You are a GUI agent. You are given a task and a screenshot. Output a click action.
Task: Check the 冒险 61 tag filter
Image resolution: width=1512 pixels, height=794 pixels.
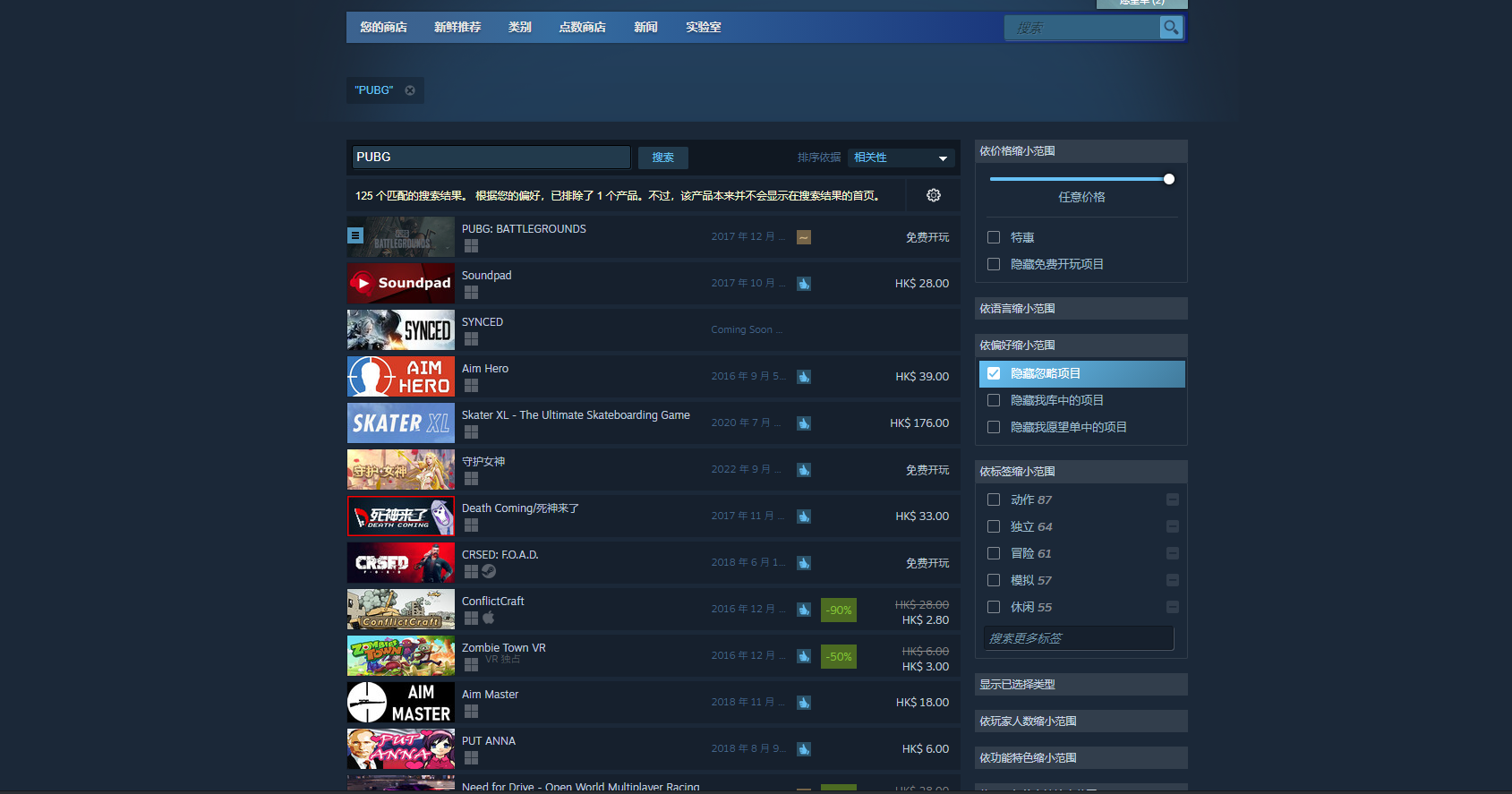(x=994, y=553)
